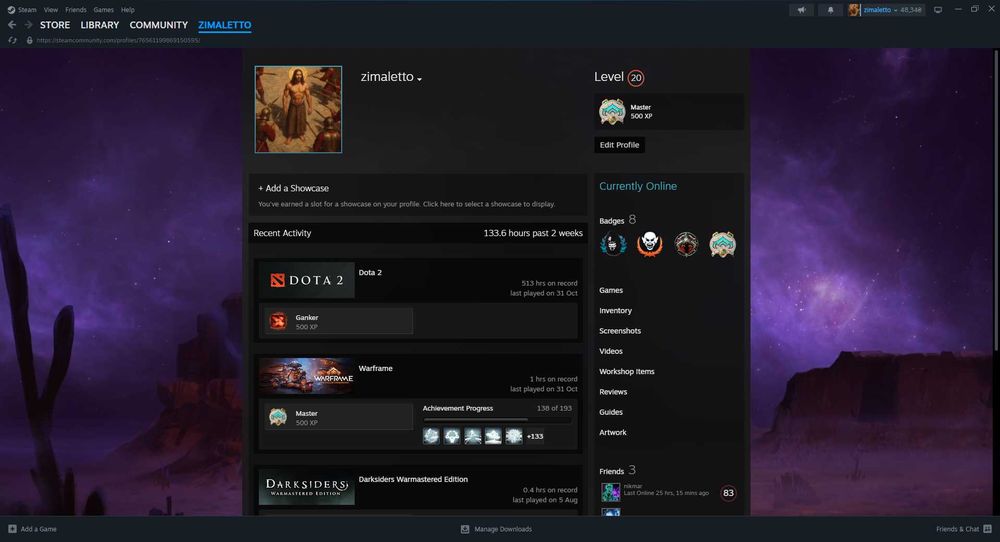Click the Dota 2 Ganker badge icon
The image size is (1000, 542).
(x=278, y=321)
